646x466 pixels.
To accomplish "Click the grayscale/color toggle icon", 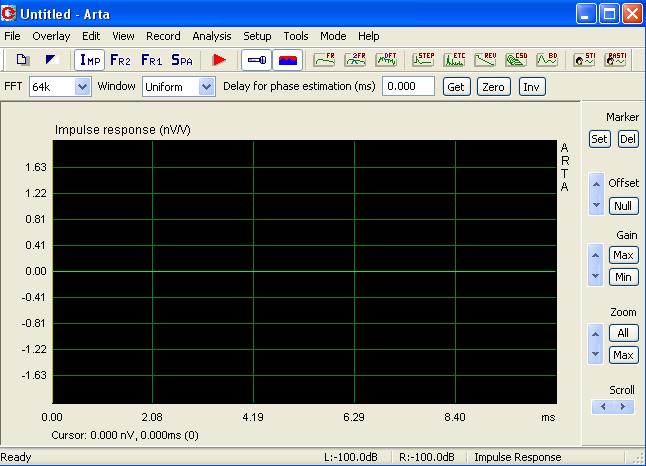I will 51,60.
